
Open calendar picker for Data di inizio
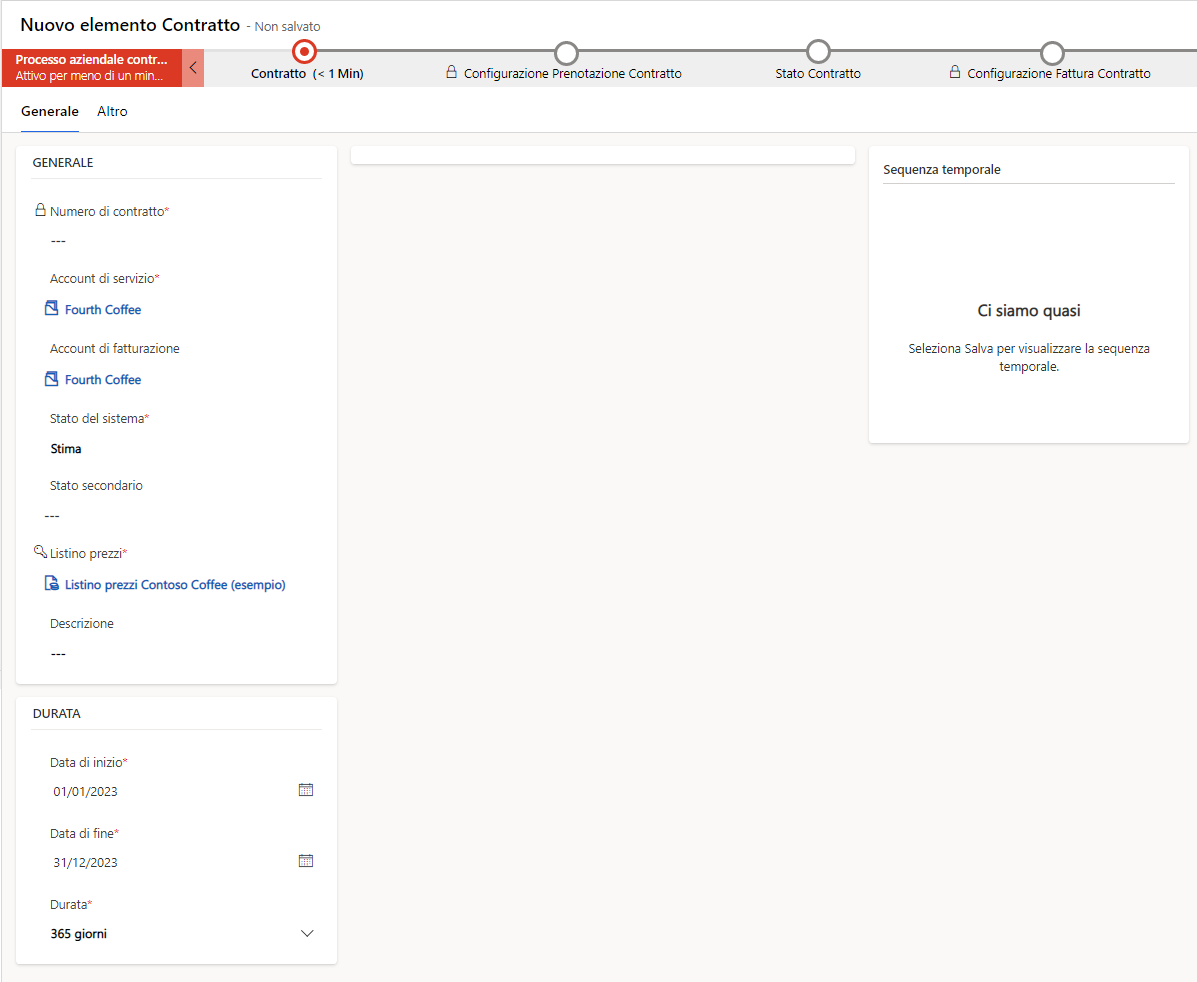click(306, 790)
